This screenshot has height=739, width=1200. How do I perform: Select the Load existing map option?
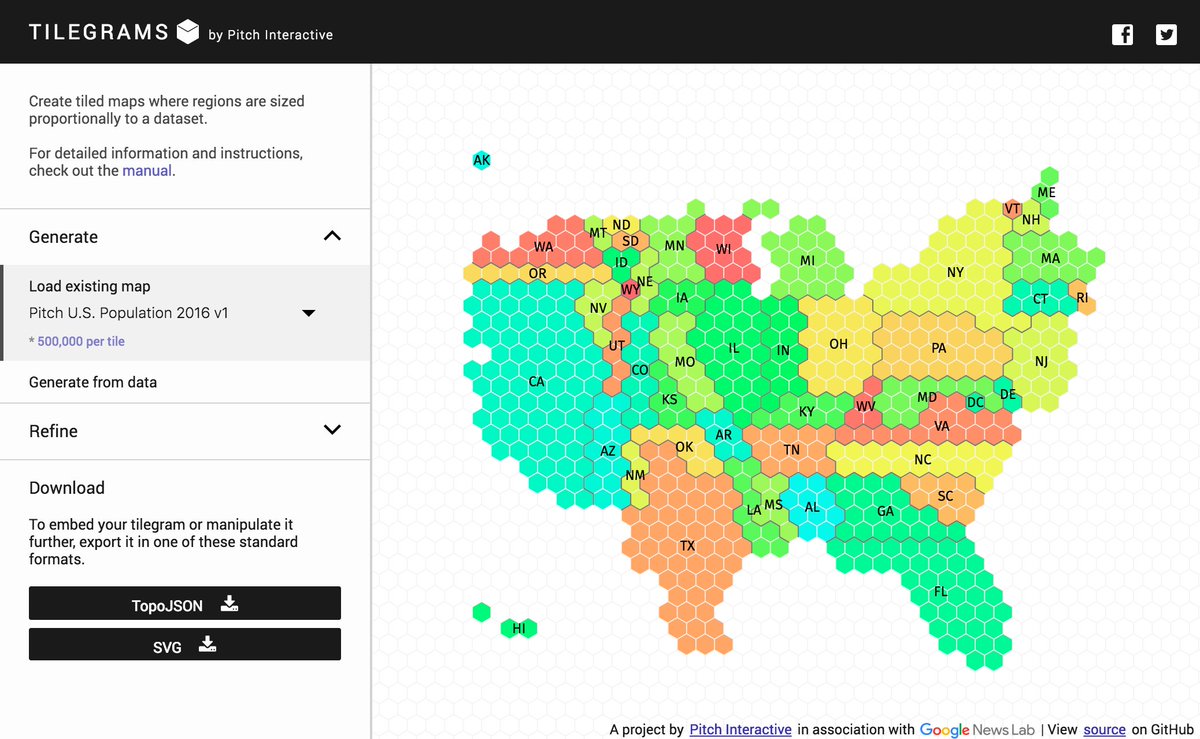click(90, 286)
